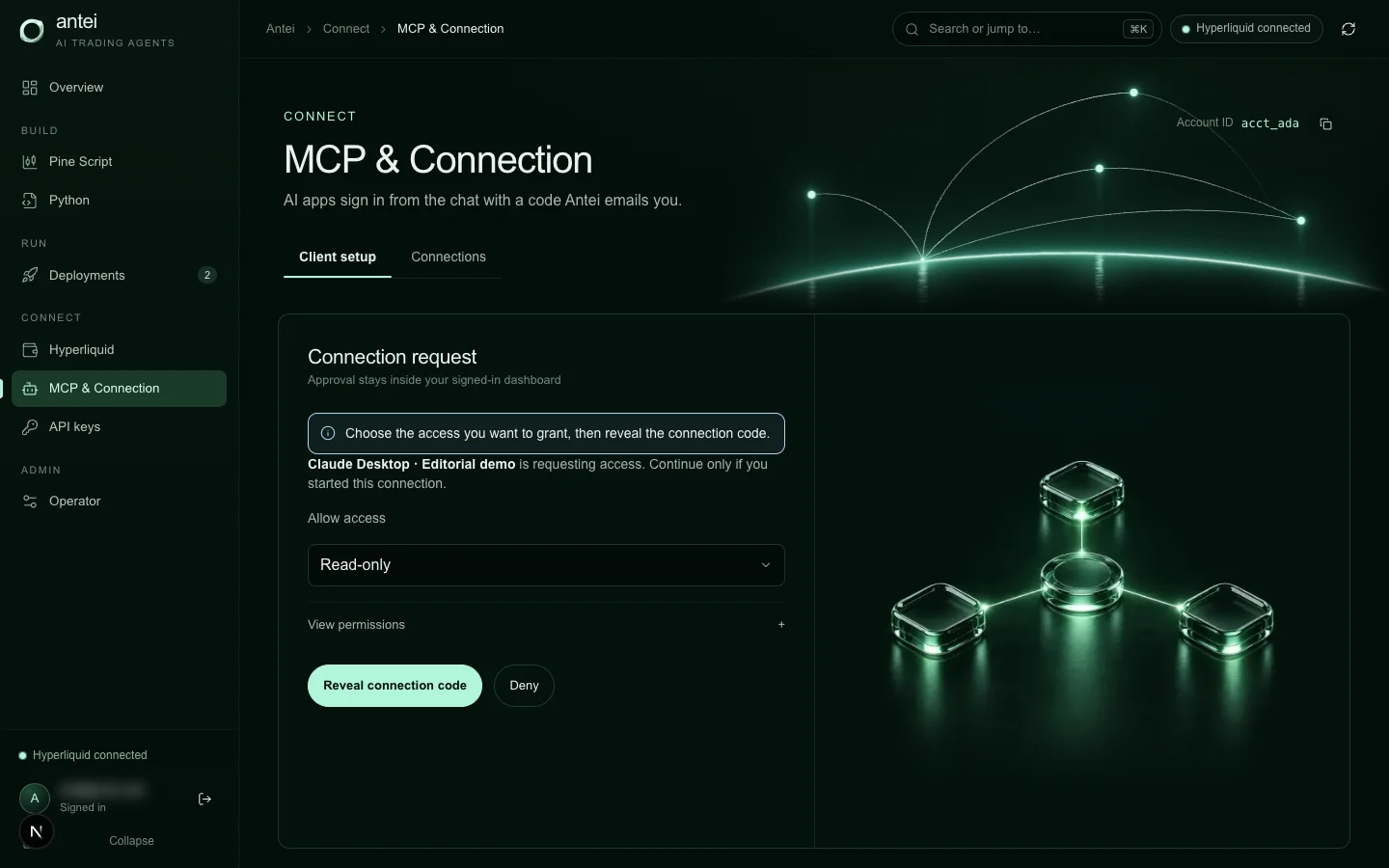This screenshot has height=868, width=1389.
Task: Click the Python file icon
Action: pos(30,201)
